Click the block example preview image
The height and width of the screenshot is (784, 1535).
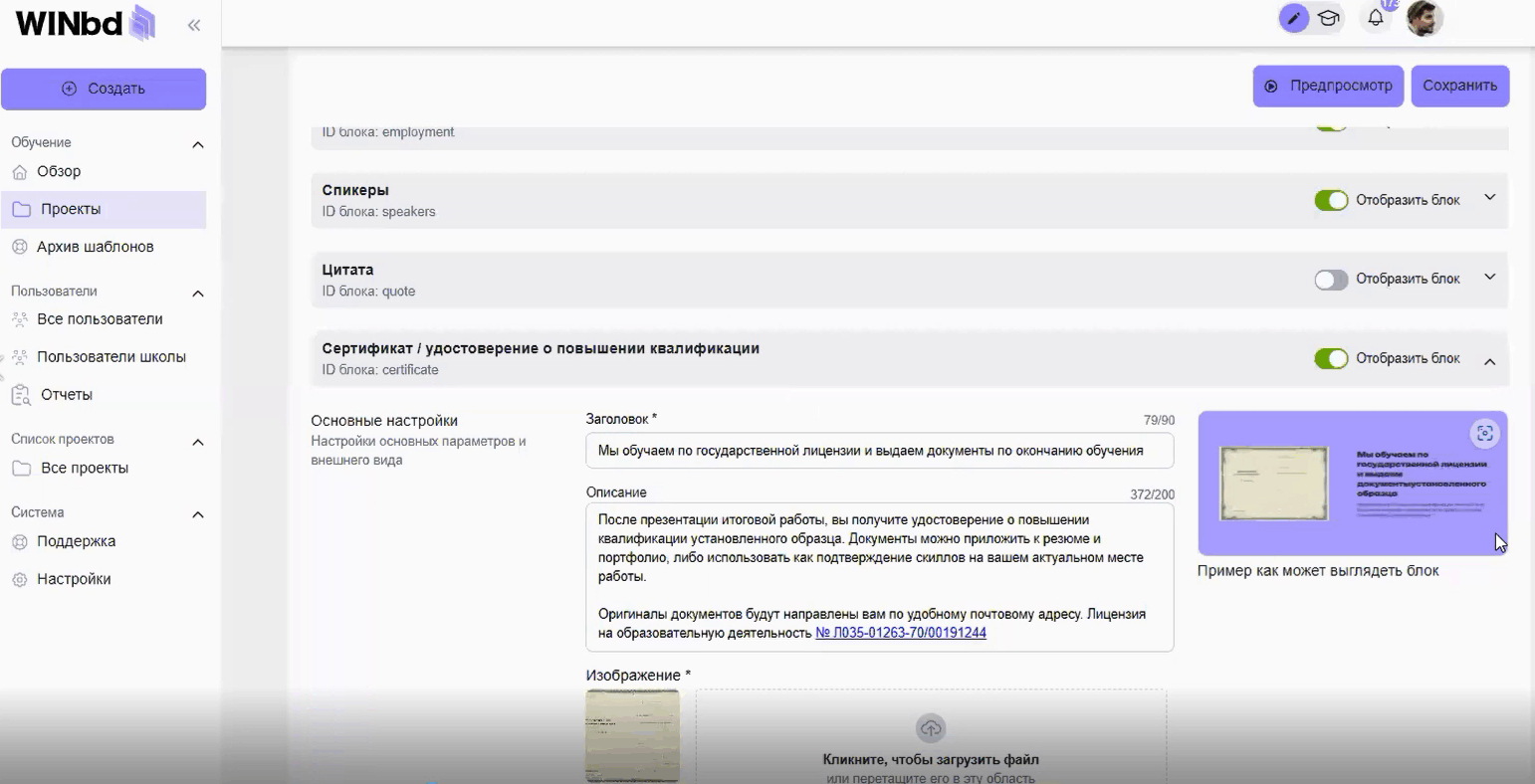click(x=1353, y=484)
